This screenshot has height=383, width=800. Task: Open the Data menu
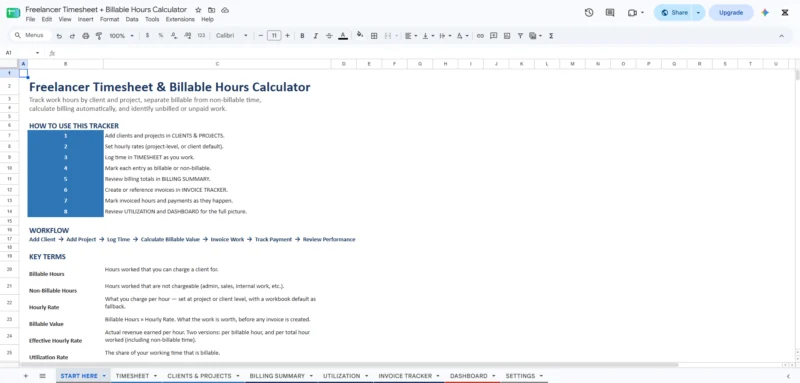click(x=132, y=19)
